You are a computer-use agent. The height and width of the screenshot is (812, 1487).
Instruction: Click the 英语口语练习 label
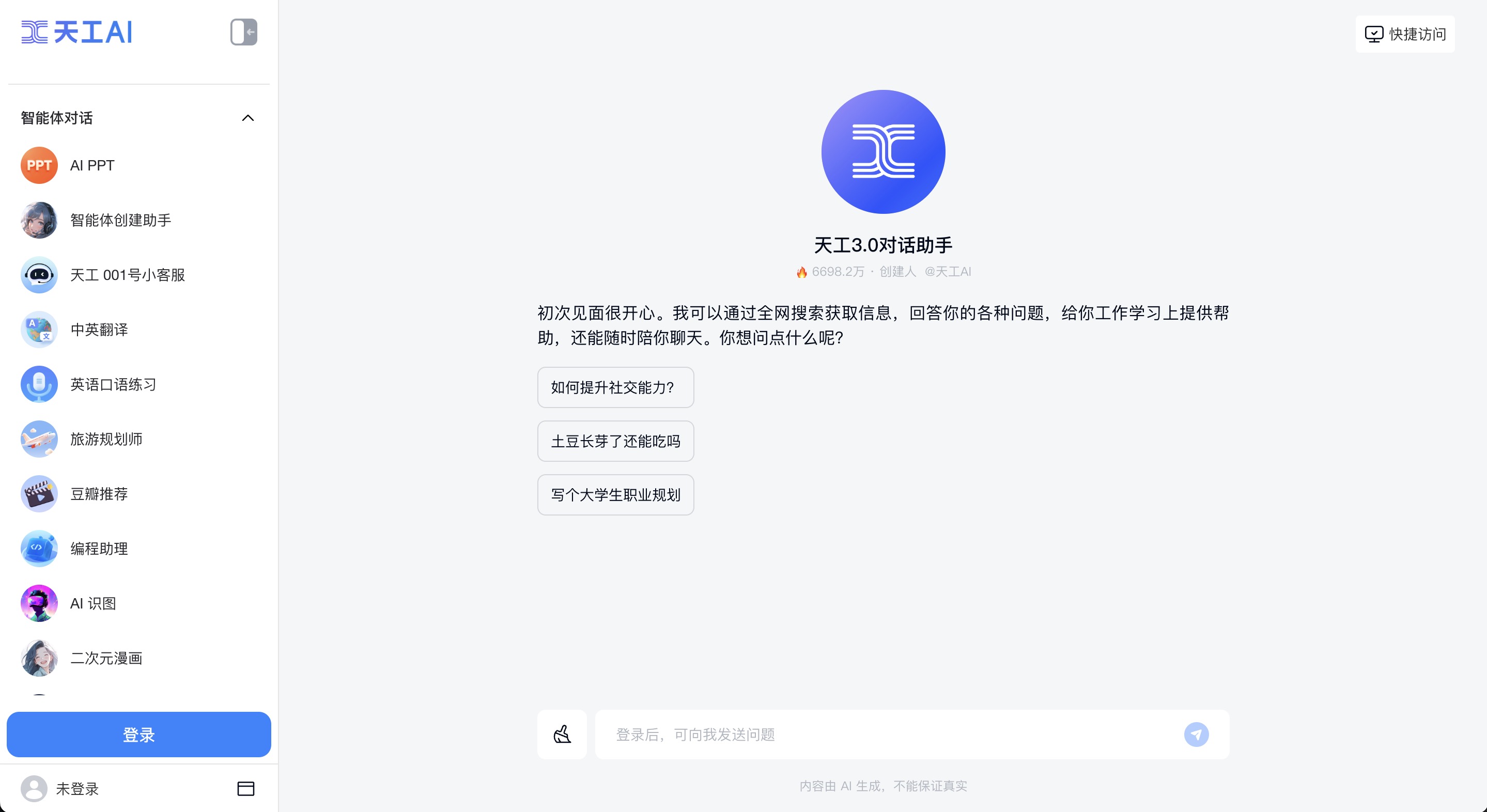(x=113, y=384)
